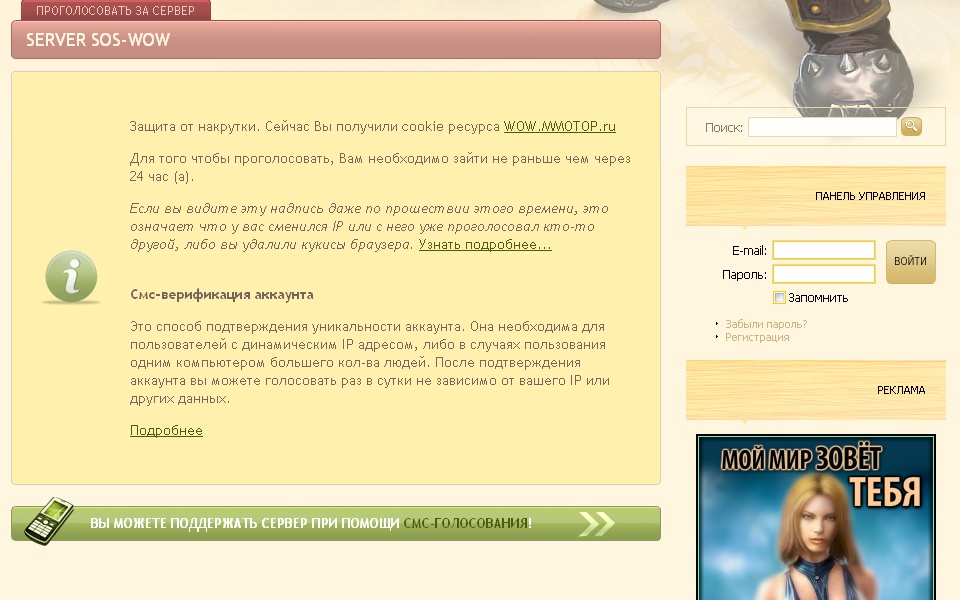960x600 pixels.
Task: Open the Забыли пароль? link
Action: pos(766,324)
